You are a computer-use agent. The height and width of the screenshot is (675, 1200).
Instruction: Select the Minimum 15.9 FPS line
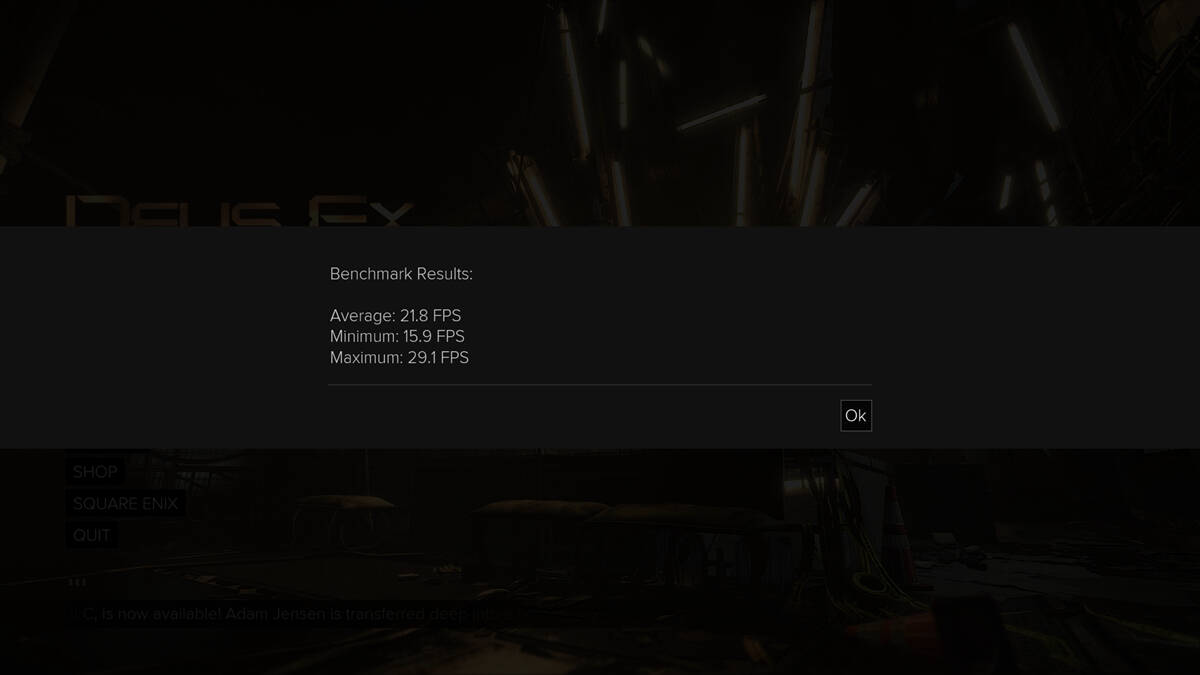397,337
